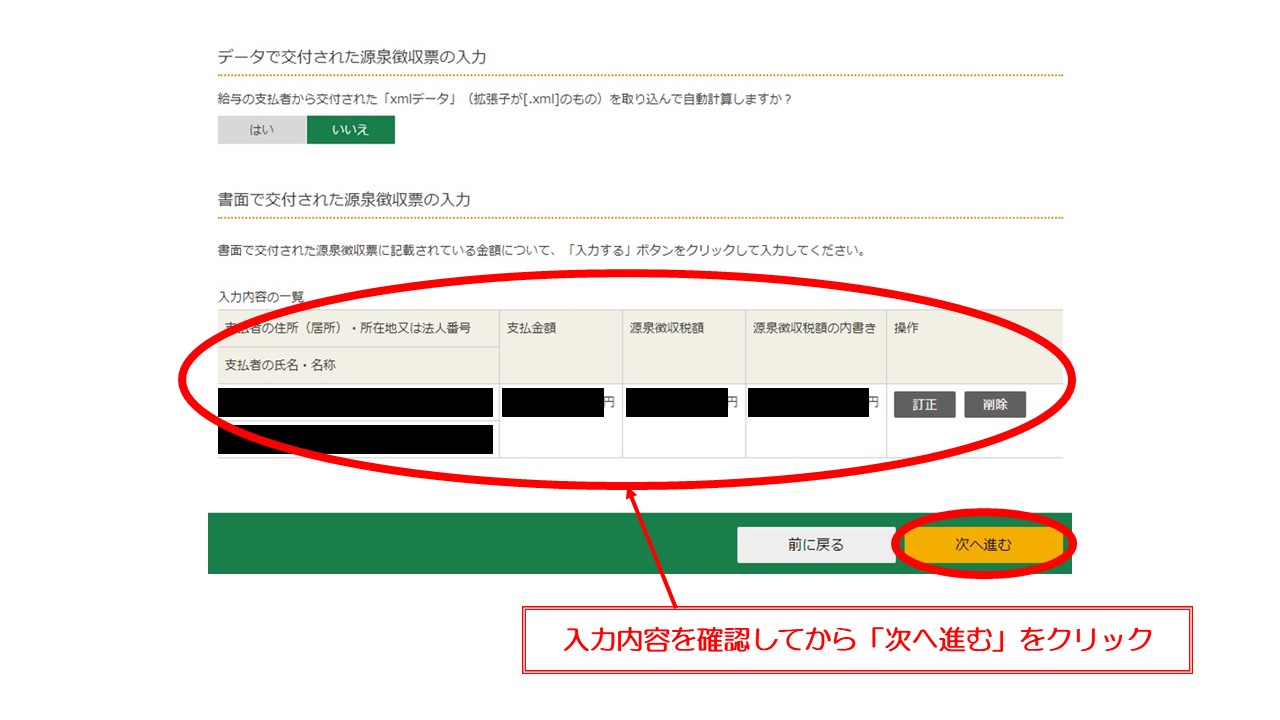Click the 削除 button in the table row
Viewport: 1280px width, 720px height.
click(x=995, y=405)
